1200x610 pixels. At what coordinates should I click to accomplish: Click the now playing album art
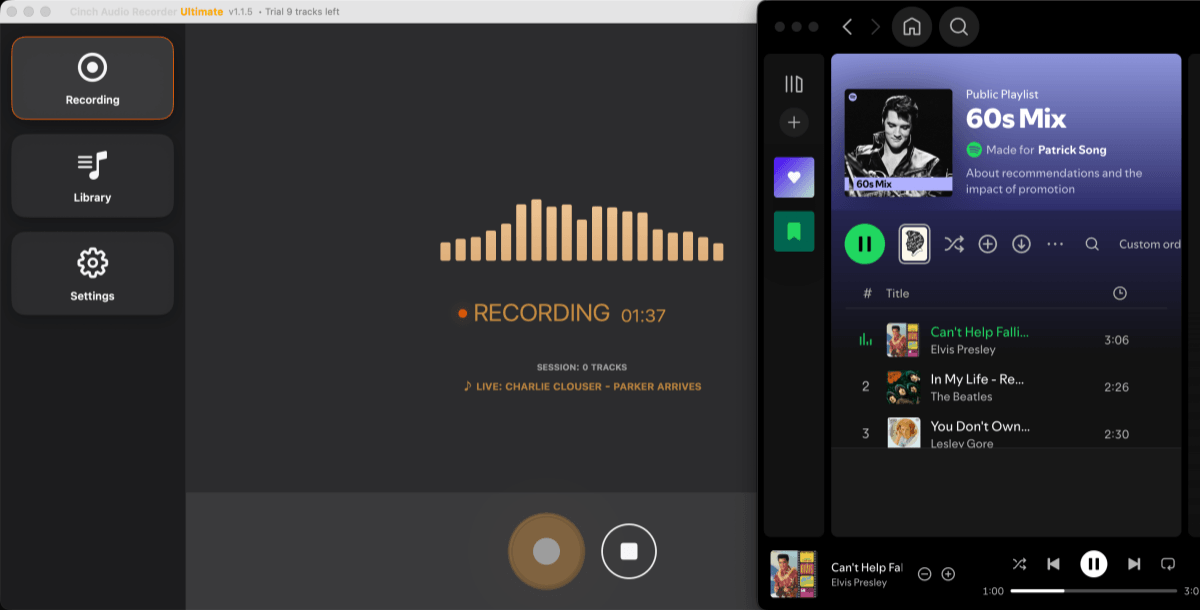pyautogui.click(x=793, y=574)
